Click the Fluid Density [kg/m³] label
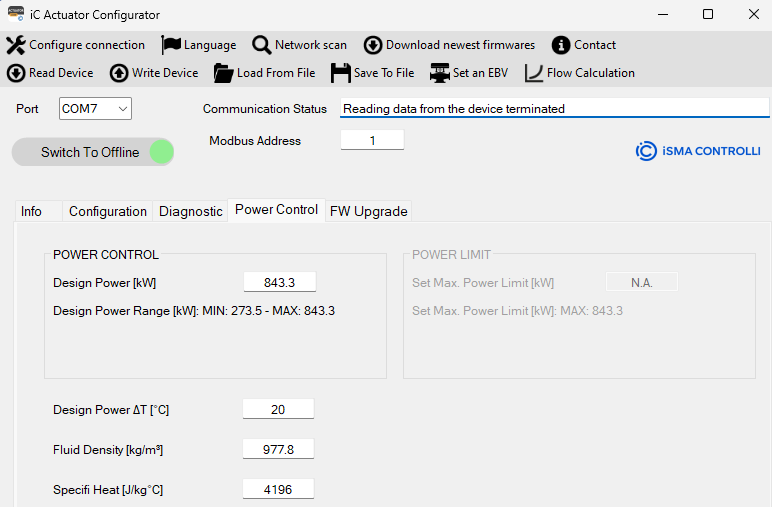Viewport: 772px width, 507px height. (108, 450)
